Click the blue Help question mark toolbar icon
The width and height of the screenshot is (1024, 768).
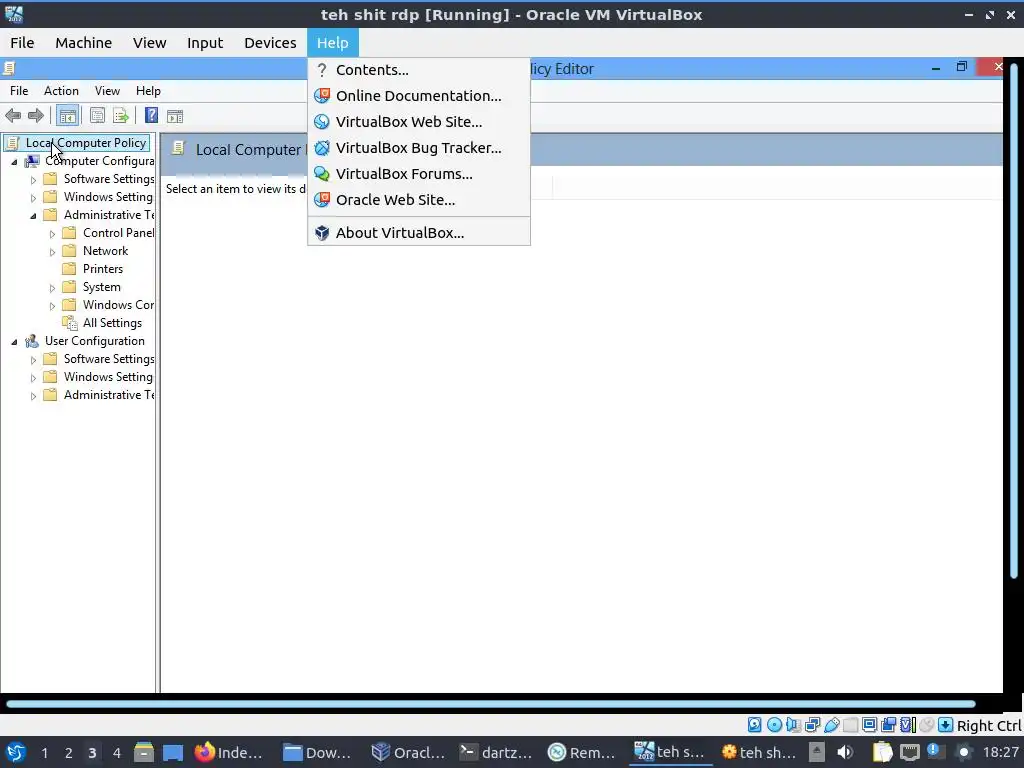tap(151, 116)
